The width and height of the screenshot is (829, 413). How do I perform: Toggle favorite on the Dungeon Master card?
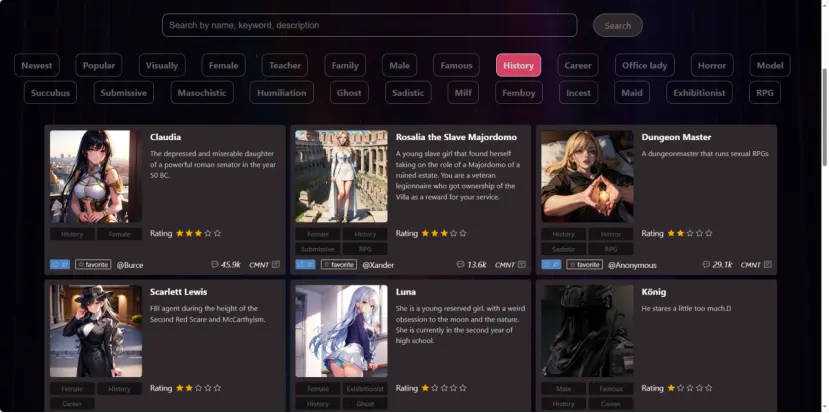584,264
